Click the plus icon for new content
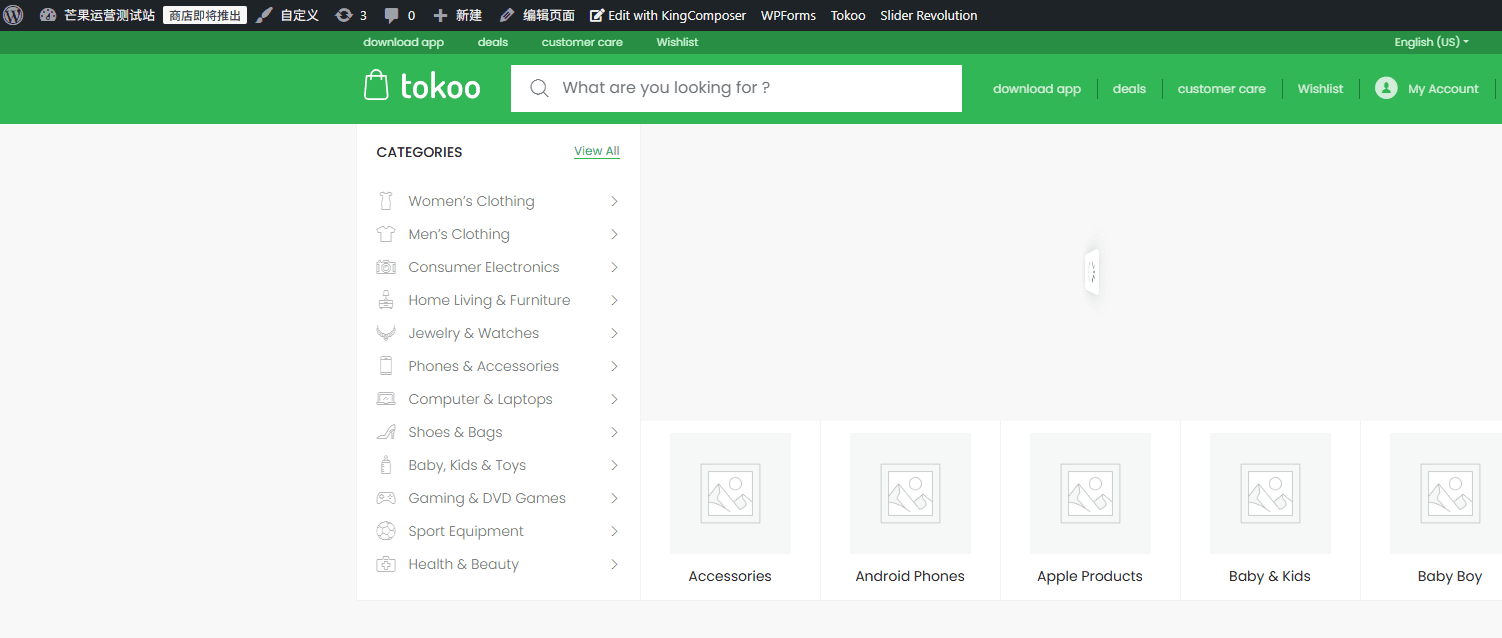Image resolution: width=1502 pixels, height=638 pixels. (440, 15)
